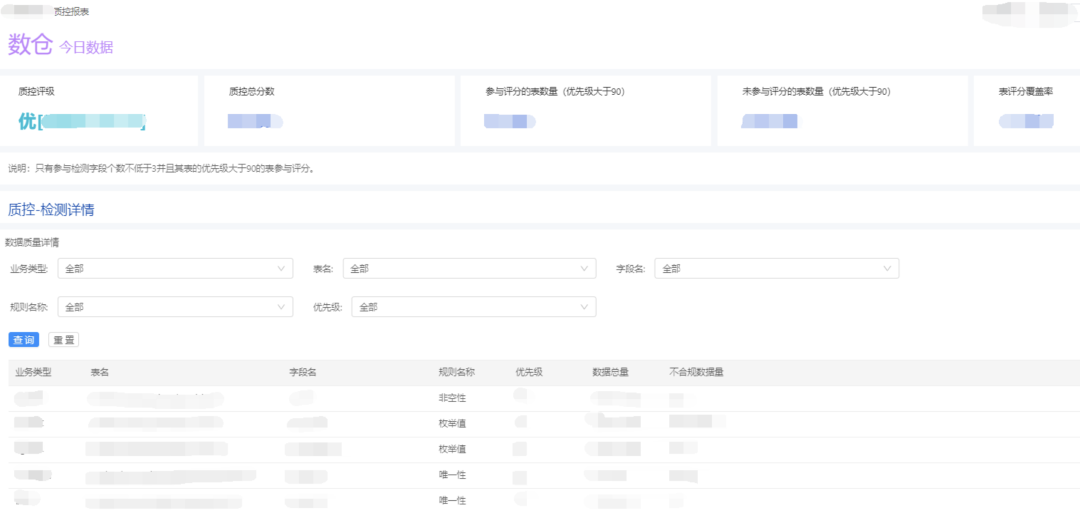Image resolution: width=1080 pixels, height=513 pixels.
Task: Click the 查询 button
Action: pos(23,339)
